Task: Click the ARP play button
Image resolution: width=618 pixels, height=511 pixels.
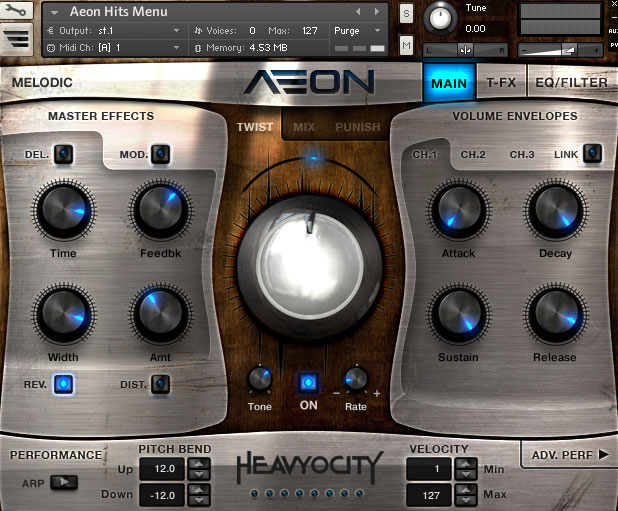Action: [x=63, y=482]
